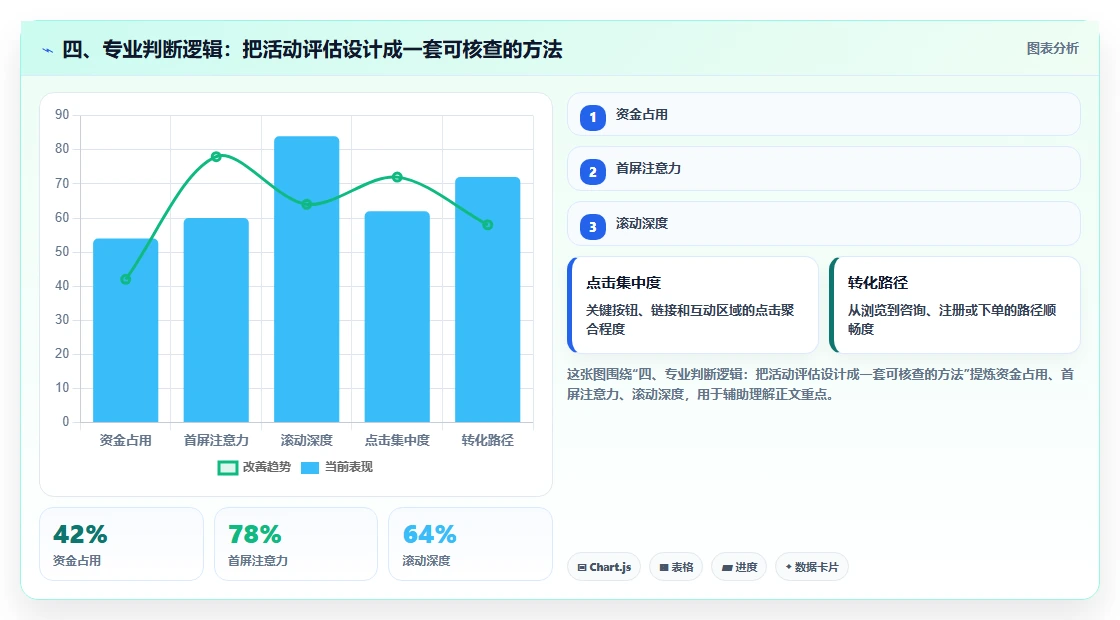Click the lightning icon beside the title

tap(48, 50)
